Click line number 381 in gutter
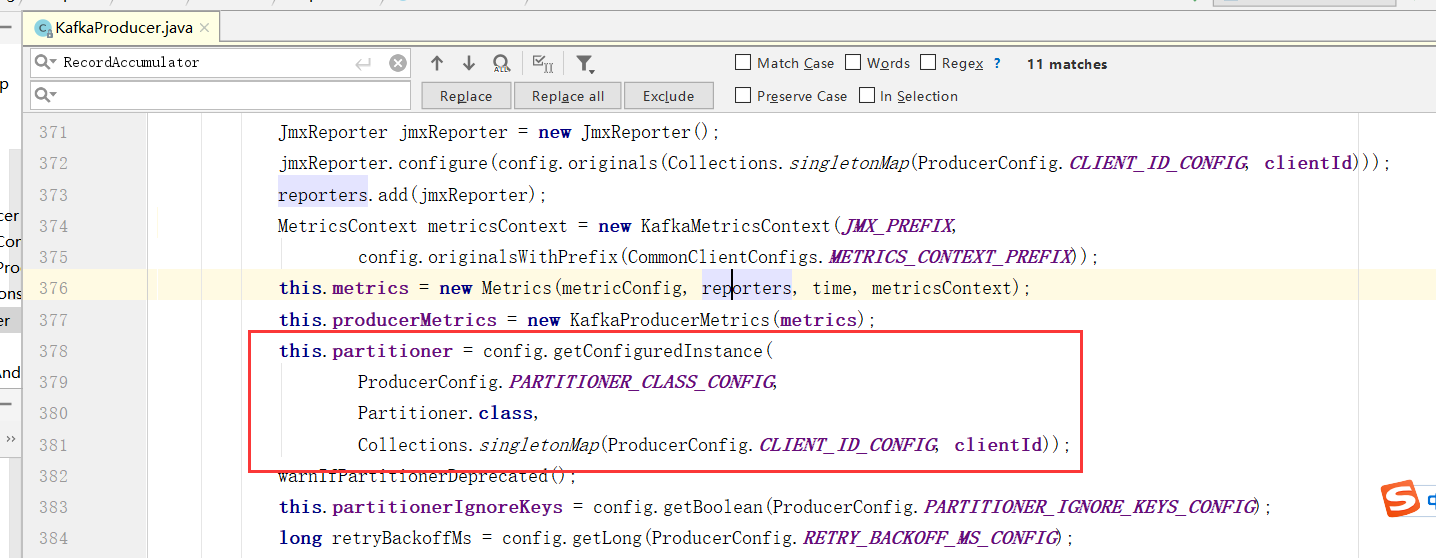This screenshot has height=558, width=1436. pos(52,444)
